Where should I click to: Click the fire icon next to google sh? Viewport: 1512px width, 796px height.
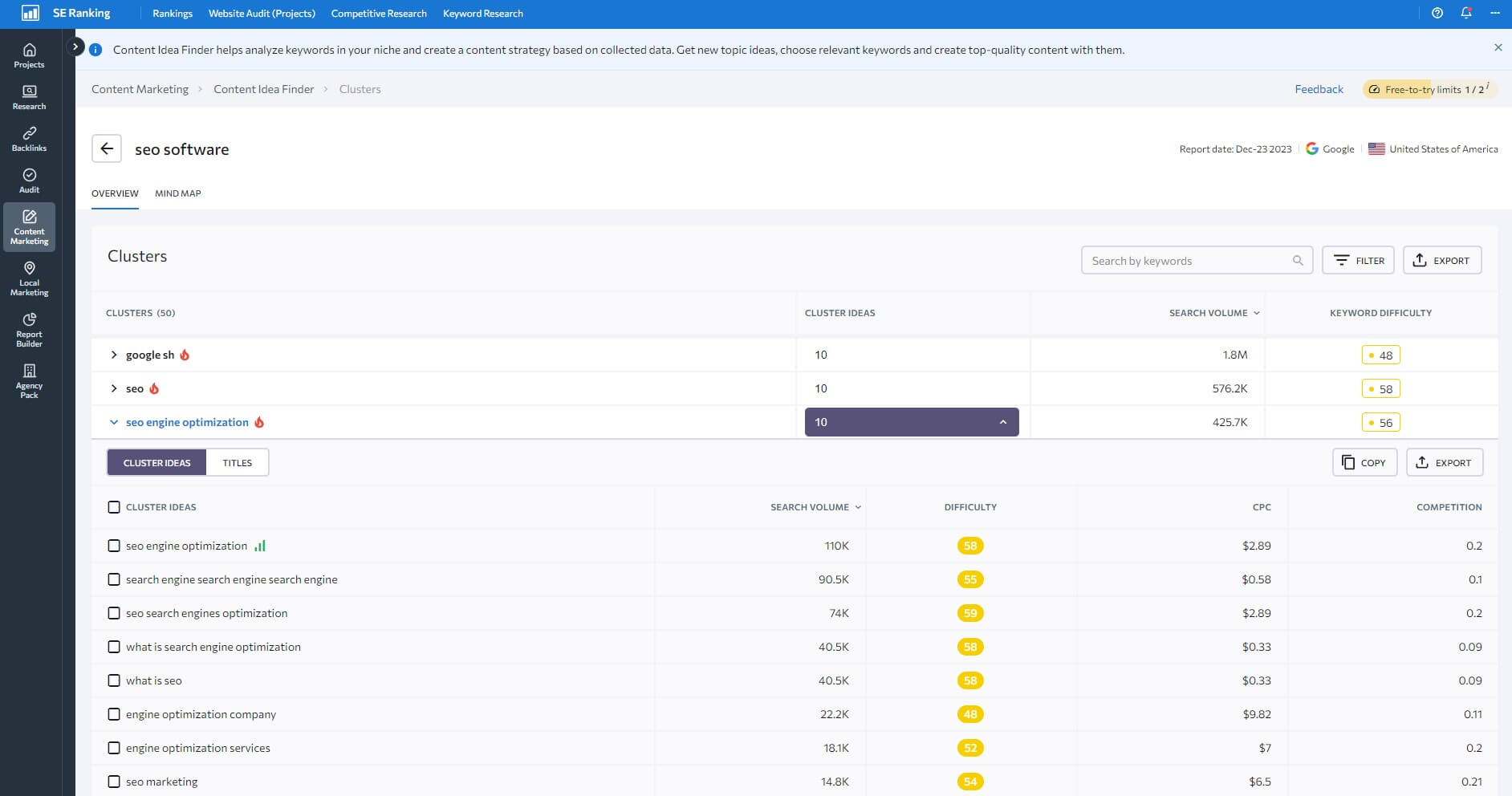pos(185,355)
